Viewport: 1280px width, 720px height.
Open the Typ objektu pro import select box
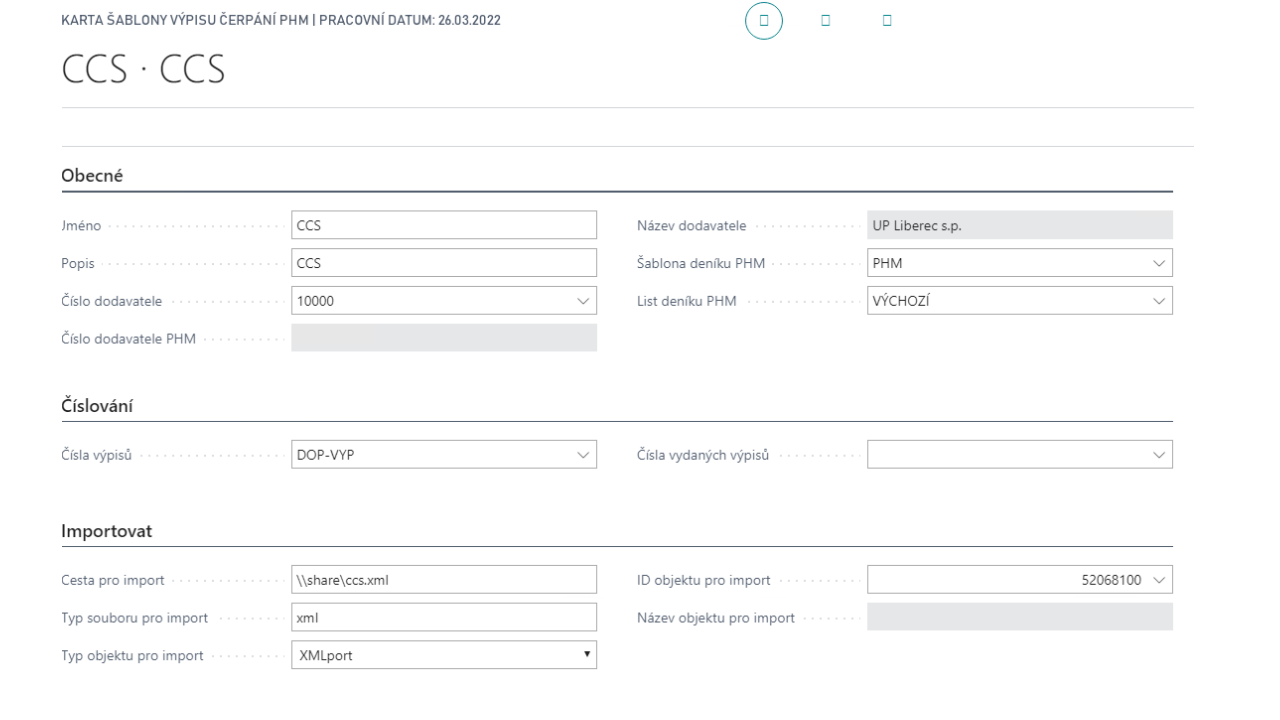tap(444, 655)
